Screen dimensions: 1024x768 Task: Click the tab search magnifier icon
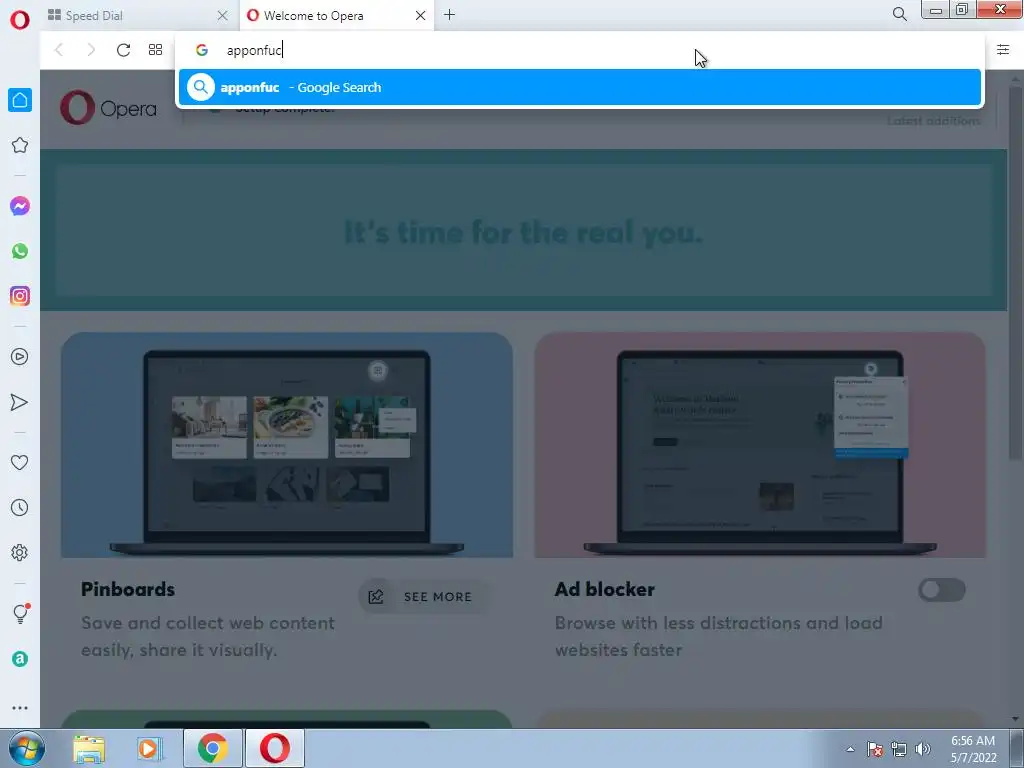click(x=899, y=14)
